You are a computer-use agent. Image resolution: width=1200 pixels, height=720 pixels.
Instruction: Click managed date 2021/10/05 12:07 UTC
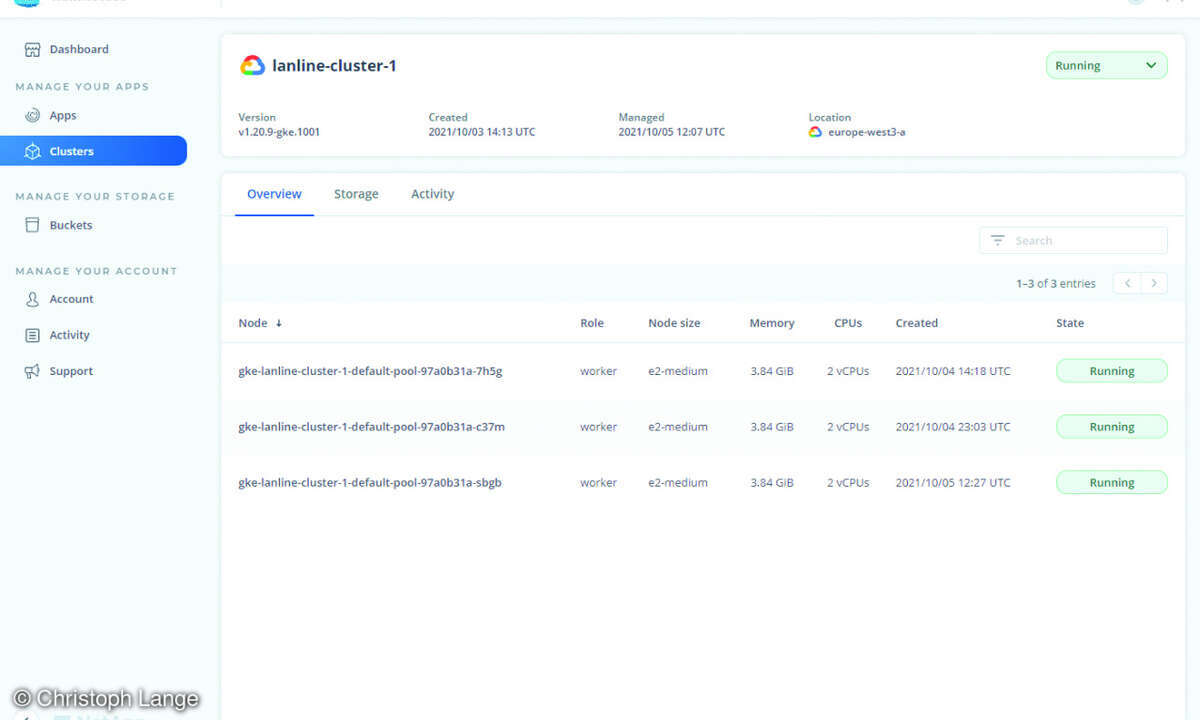point(672,132)
